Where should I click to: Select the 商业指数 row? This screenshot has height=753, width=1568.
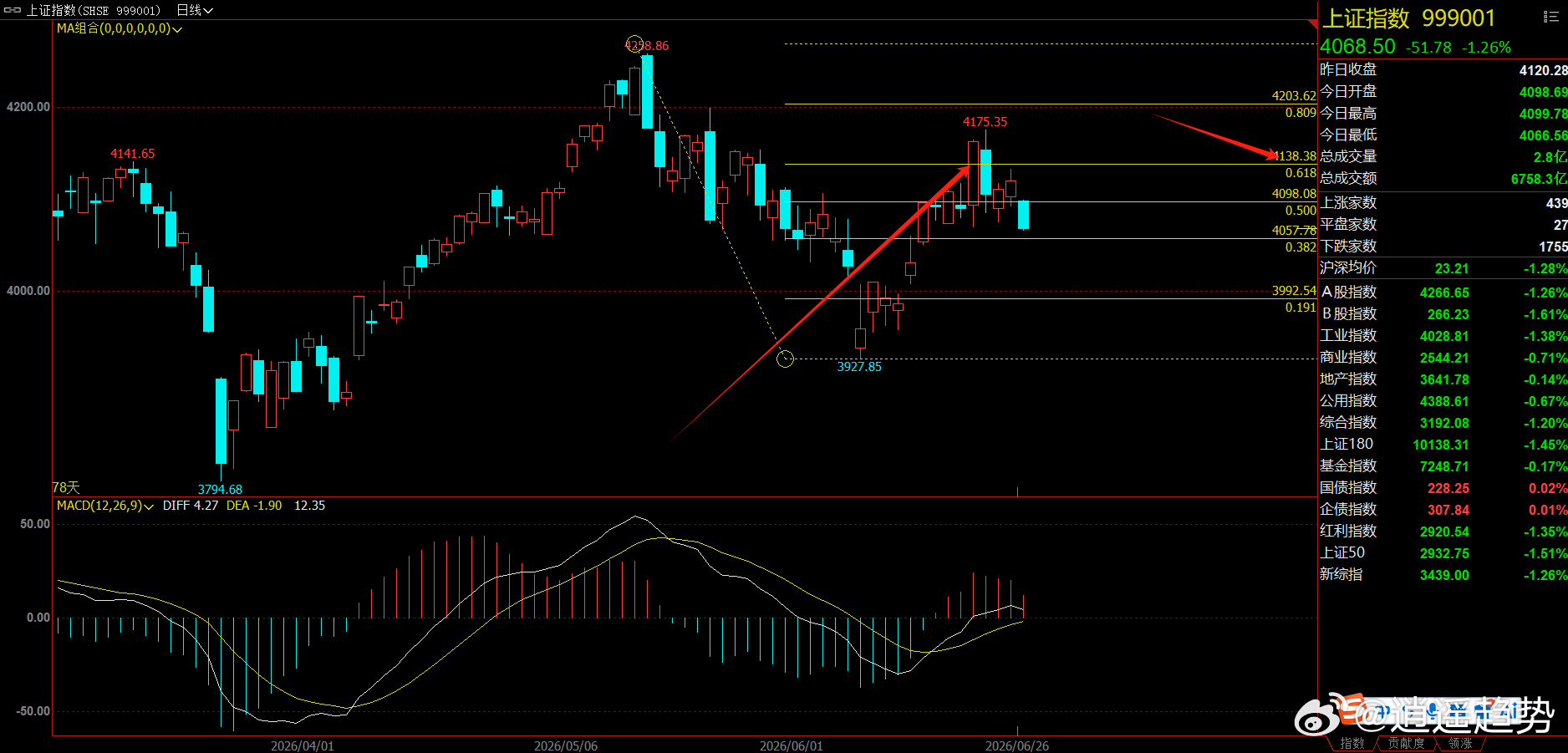[x=1443, y=358]
